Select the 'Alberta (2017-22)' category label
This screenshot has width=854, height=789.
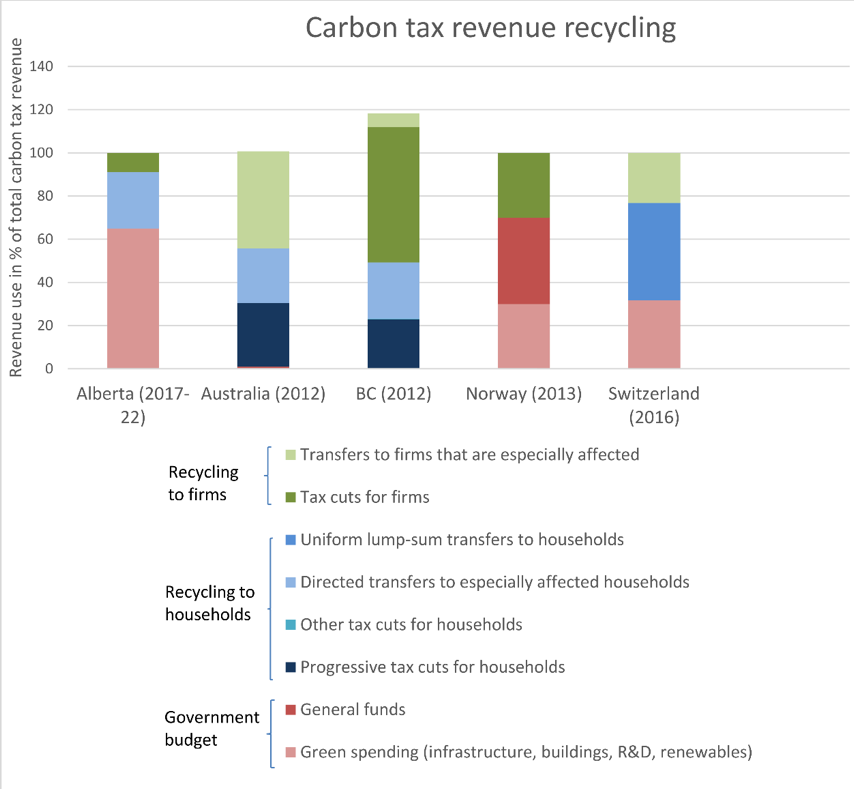[133, 405]
